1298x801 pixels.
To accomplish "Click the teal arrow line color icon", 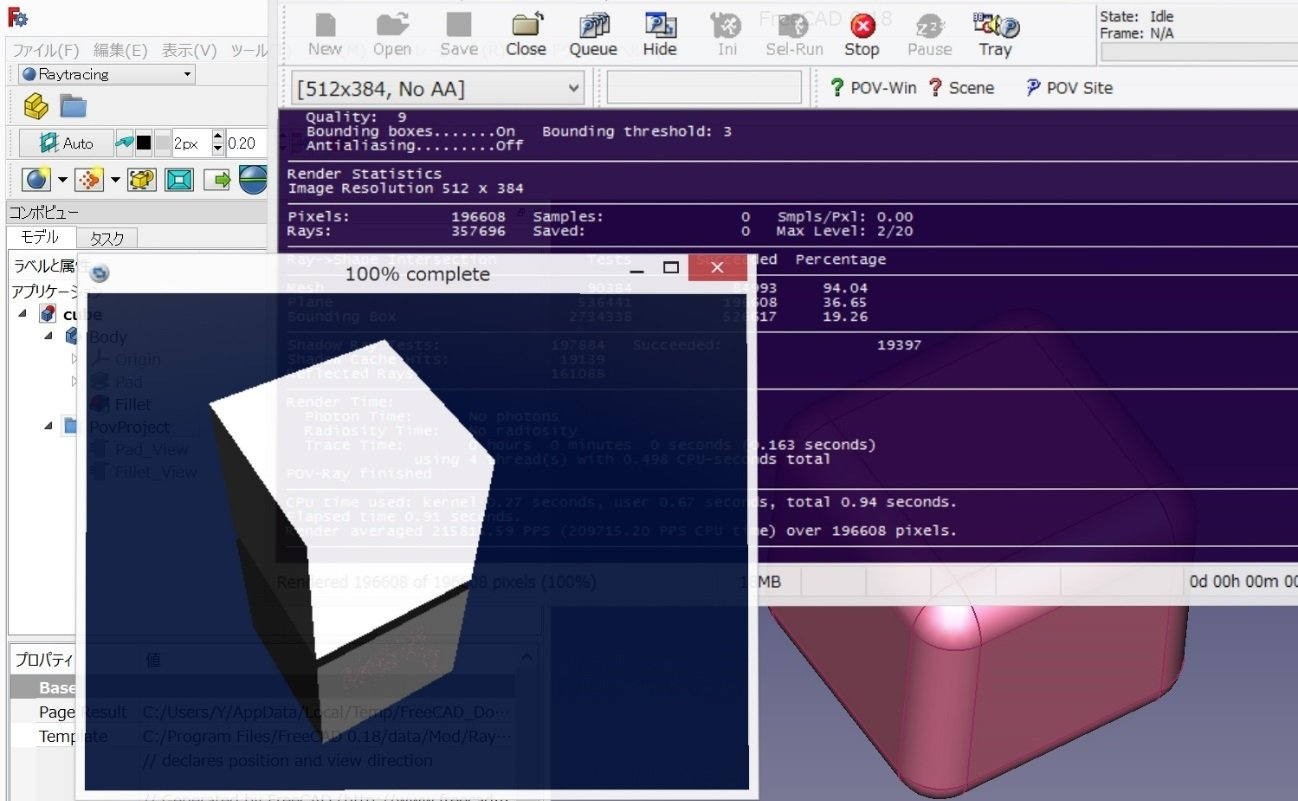I will (x=124, y=143).
